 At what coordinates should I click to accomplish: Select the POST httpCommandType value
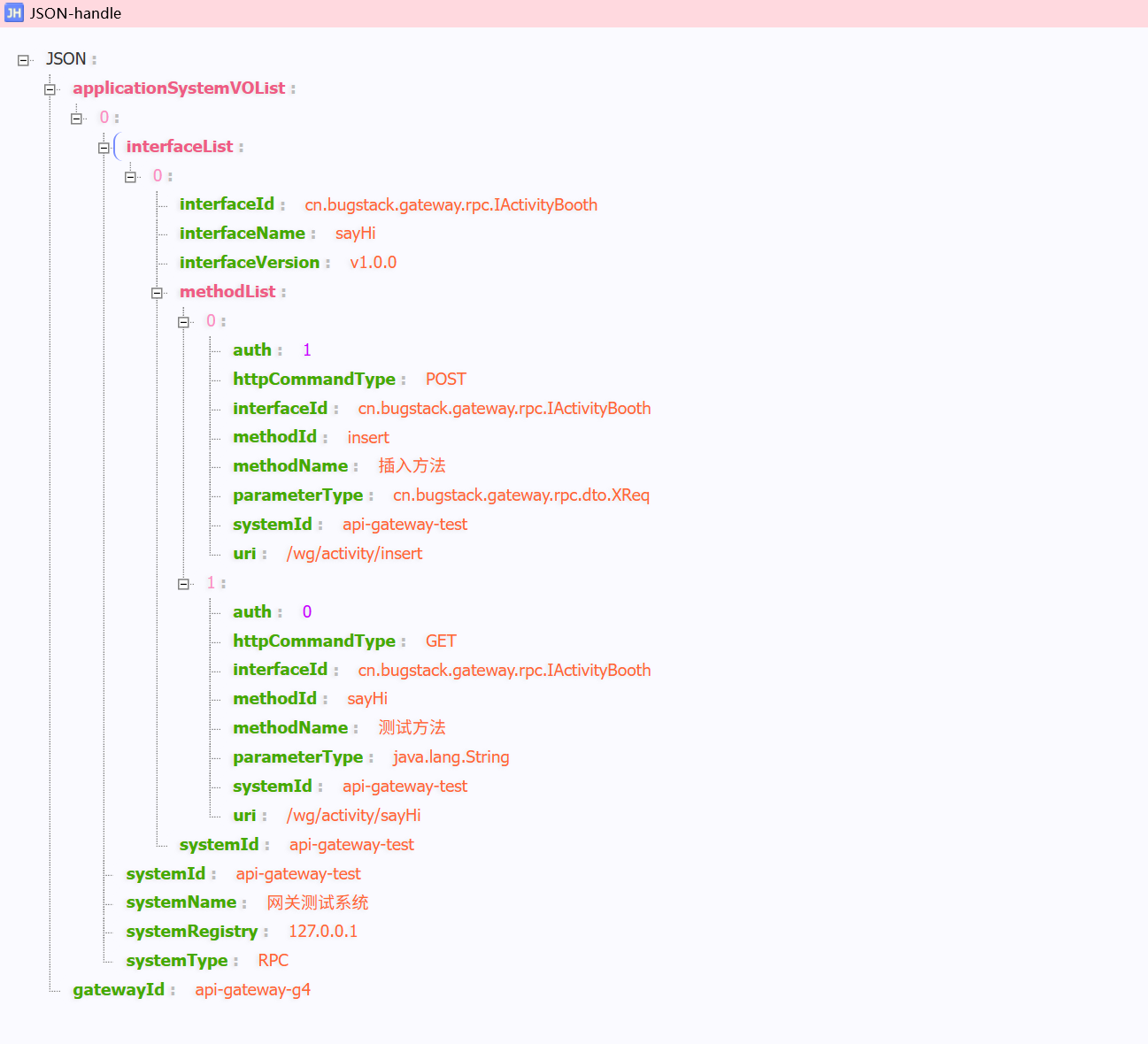pyautogui.click(x=445, y=380)
